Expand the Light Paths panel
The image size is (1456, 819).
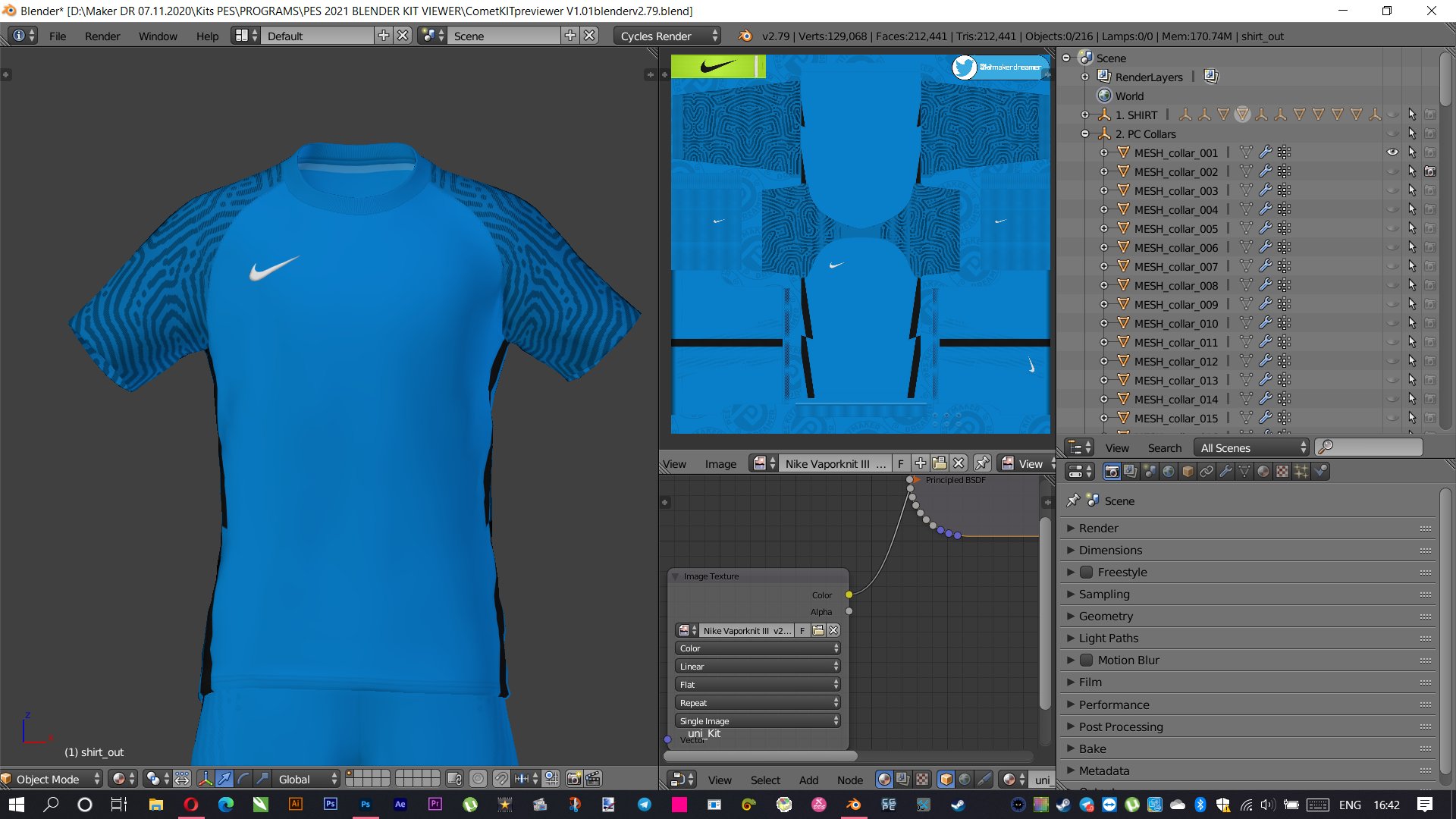(1108, 639)
